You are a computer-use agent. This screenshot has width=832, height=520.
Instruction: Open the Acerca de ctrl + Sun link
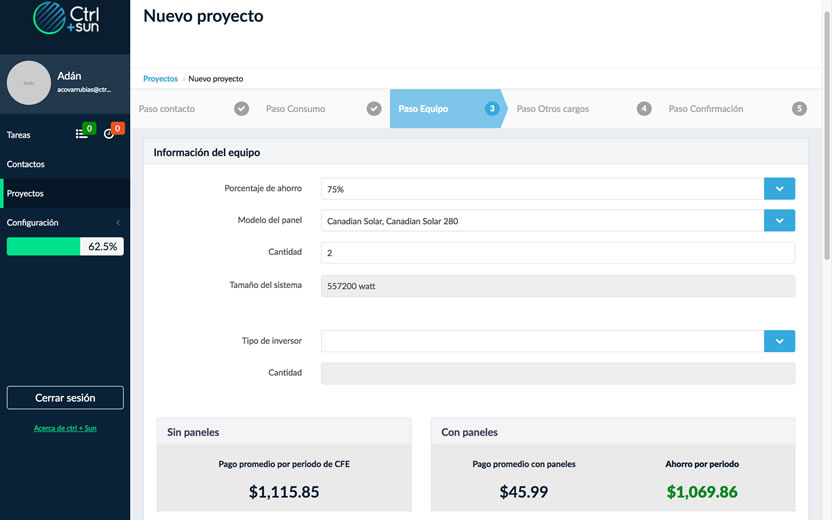[x=65, y=428]
